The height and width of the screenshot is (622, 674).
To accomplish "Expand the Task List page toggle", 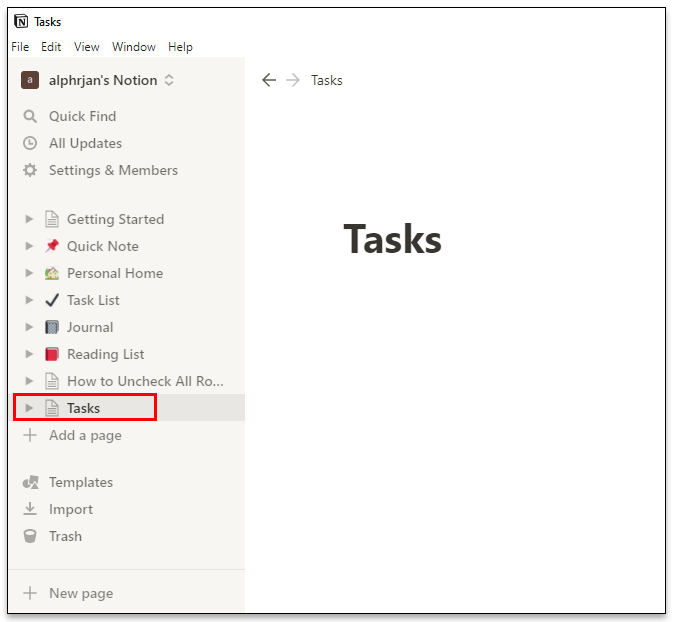I will click(x=29, y=300).
